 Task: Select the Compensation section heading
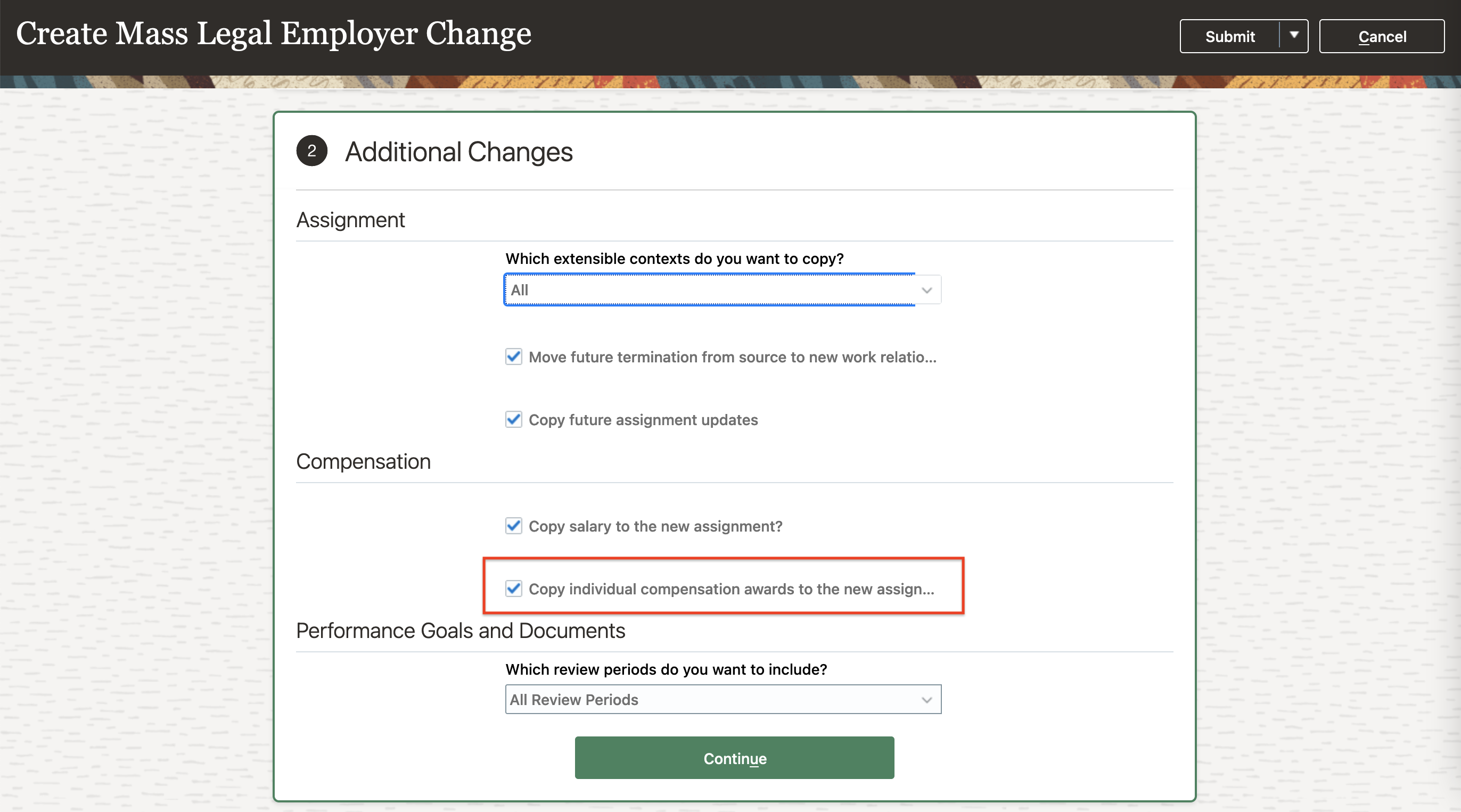click(363, 462)
